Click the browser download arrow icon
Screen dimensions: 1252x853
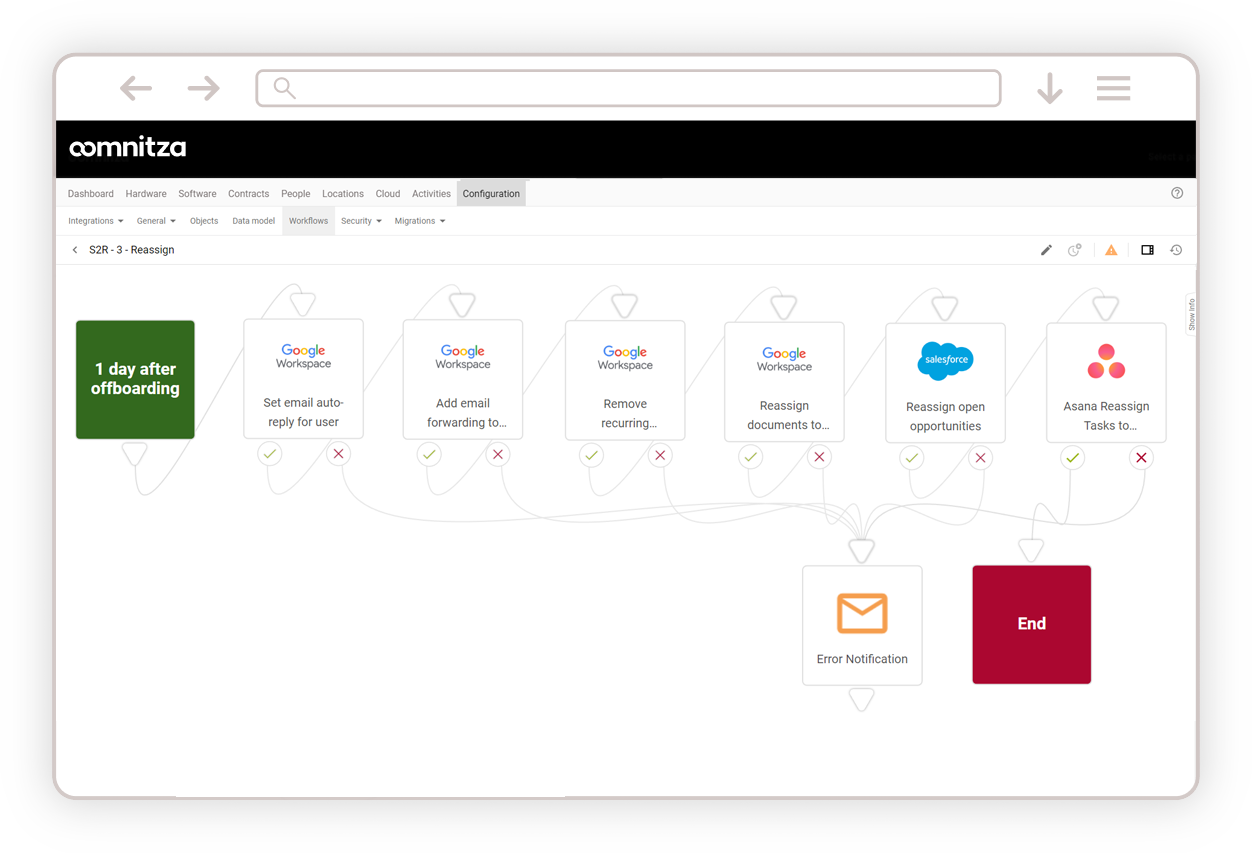pos(1050,88)
